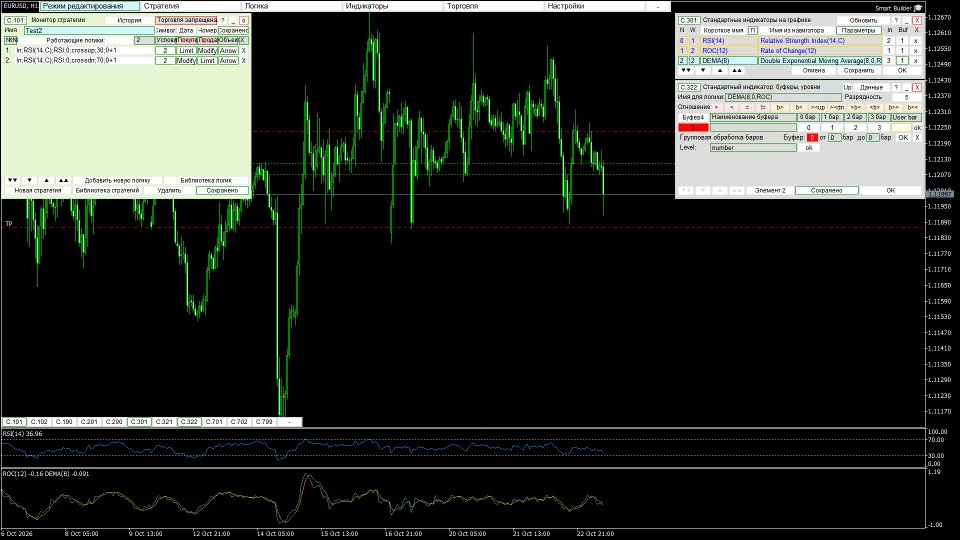This screenshot has width=960, height=540.
Task: Toggle the Объем column header
Action: [228, 40]
